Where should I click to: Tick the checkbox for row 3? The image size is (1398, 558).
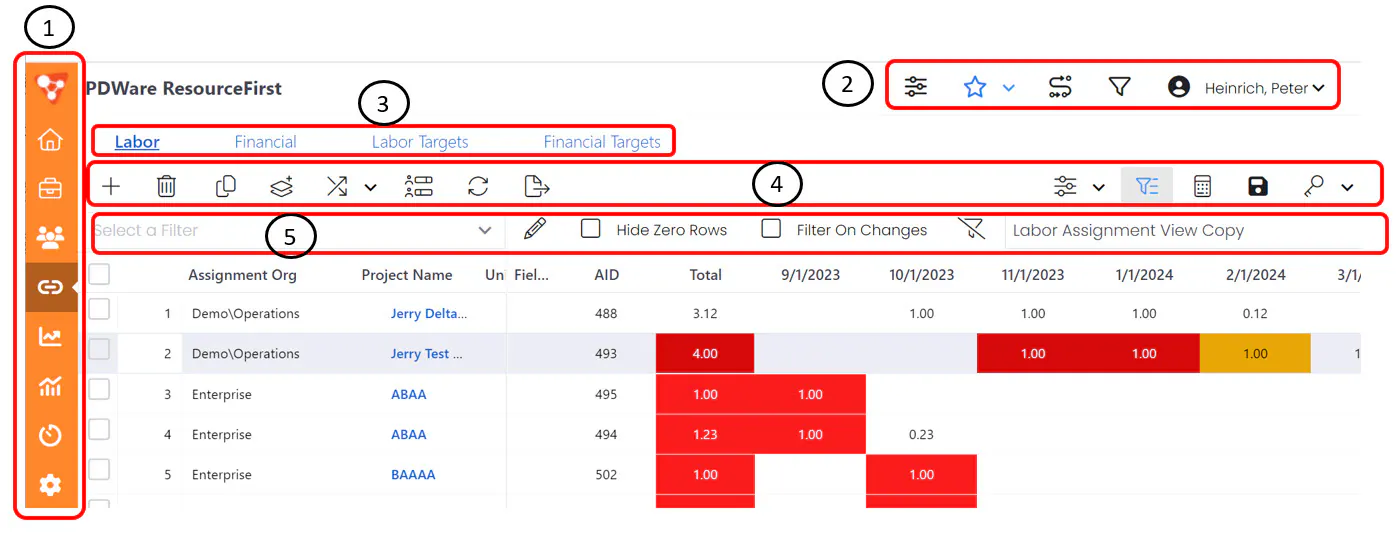[x=99, y=390]
